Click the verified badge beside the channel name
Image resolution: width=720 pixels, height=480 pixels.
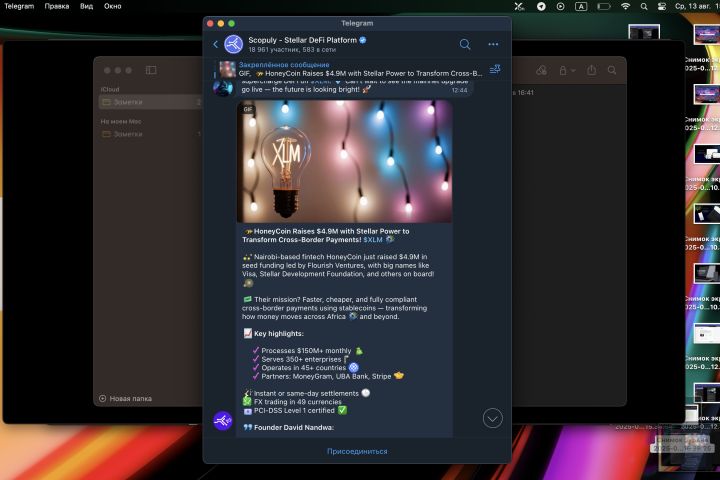tap(363, 40)
